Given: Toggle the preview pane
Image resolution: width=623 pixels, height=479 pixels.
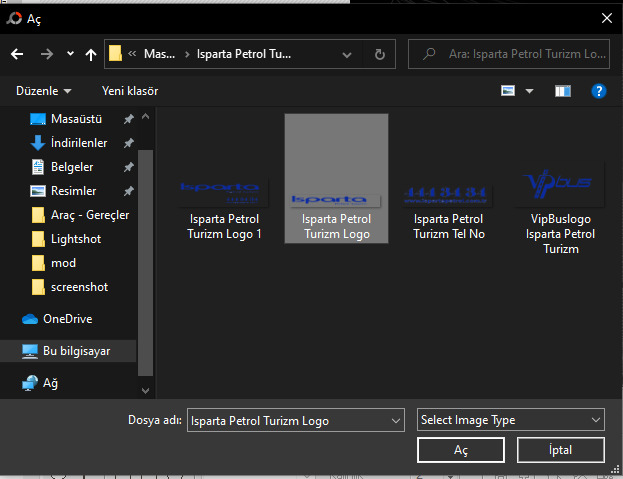Looking at the screenshot, I should point(563,91).
